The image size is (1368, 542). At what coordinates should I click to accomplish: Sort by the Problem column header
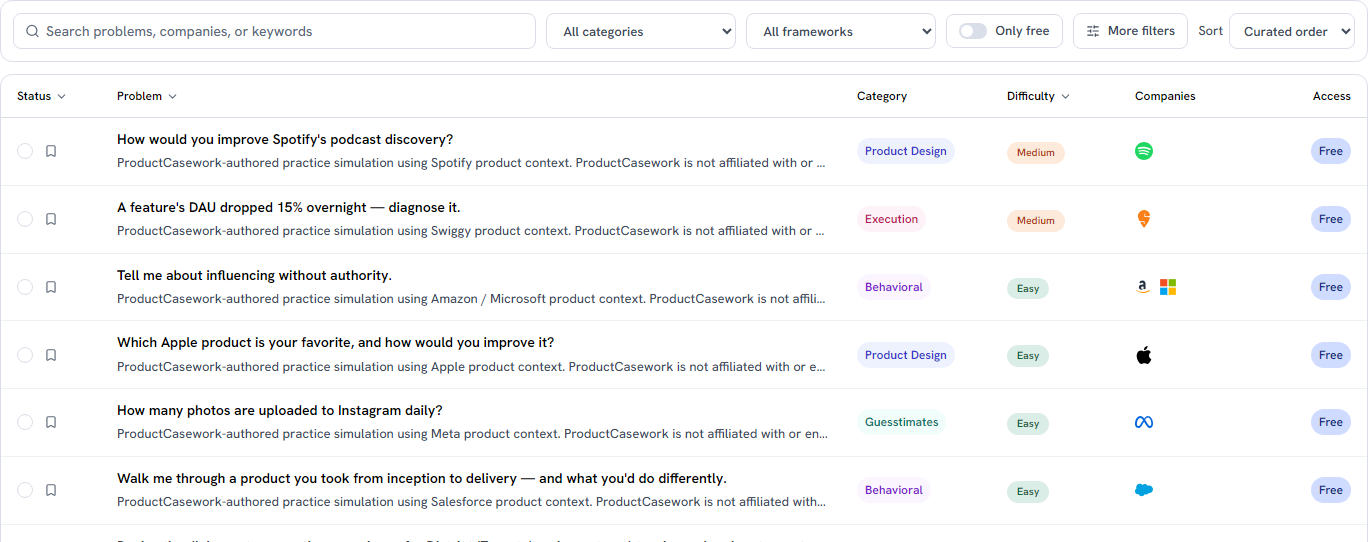[147, 96]
